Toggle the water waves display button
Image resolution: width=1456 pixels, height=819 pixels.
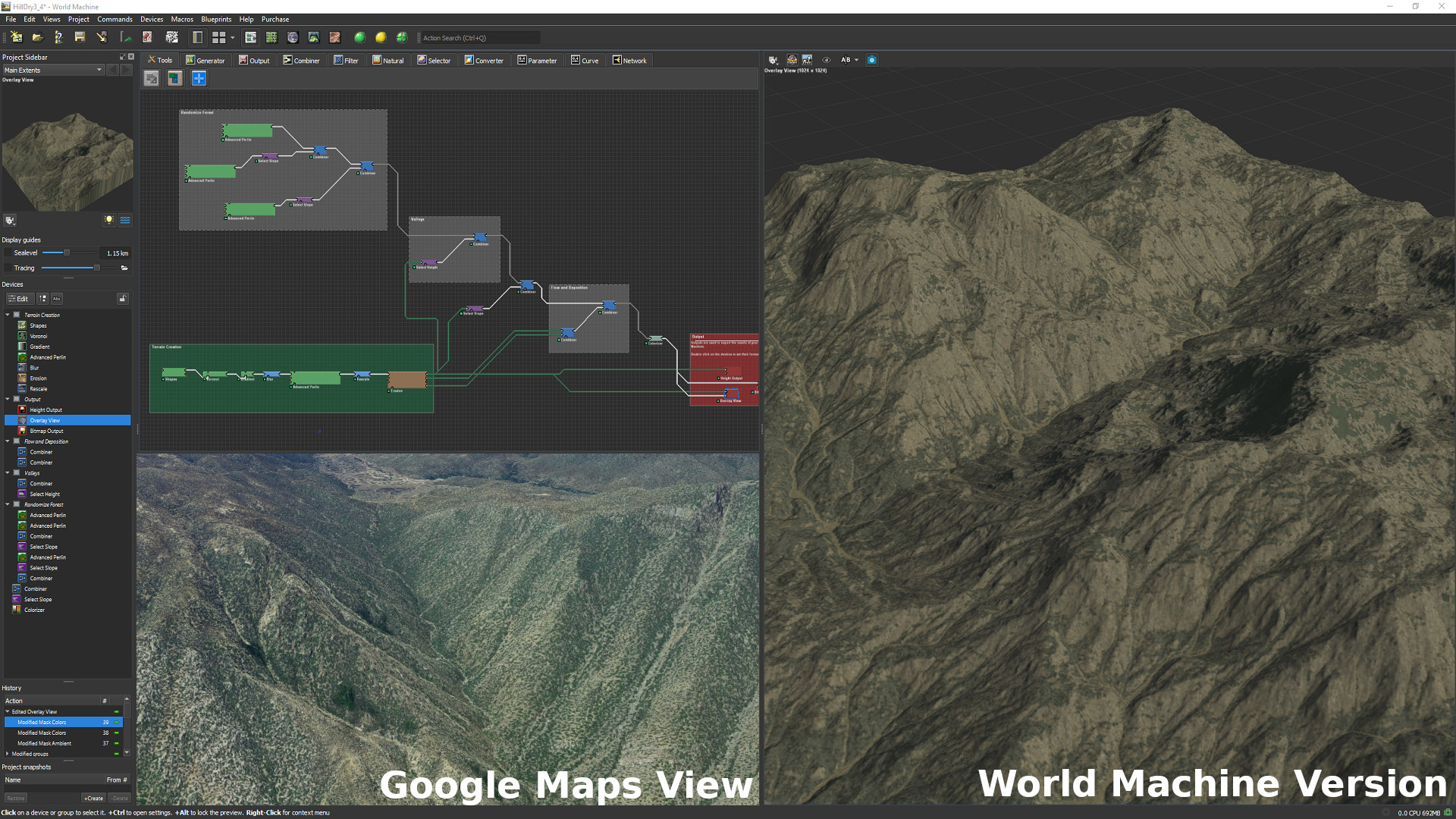125,220
